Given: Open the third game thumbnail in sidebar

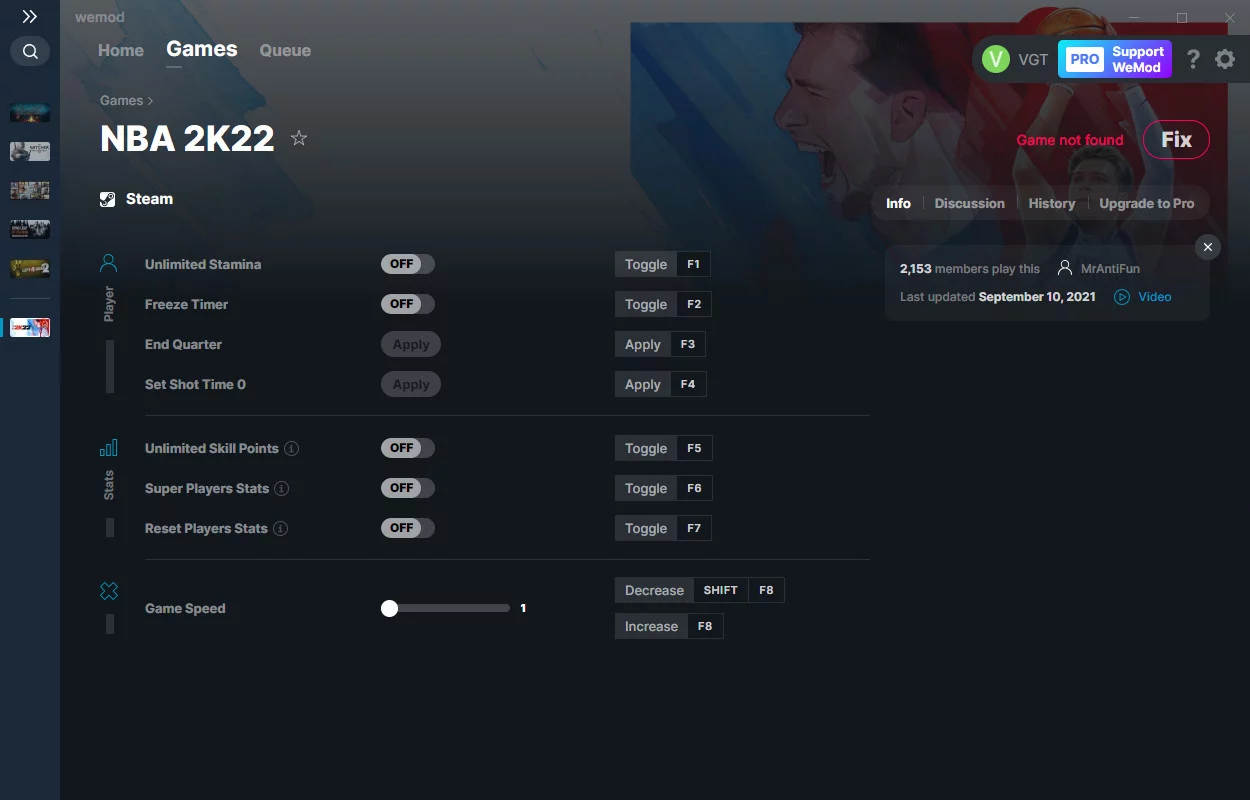Looking at the screenshot, I should pyautogui.click(x=30, y=190).
